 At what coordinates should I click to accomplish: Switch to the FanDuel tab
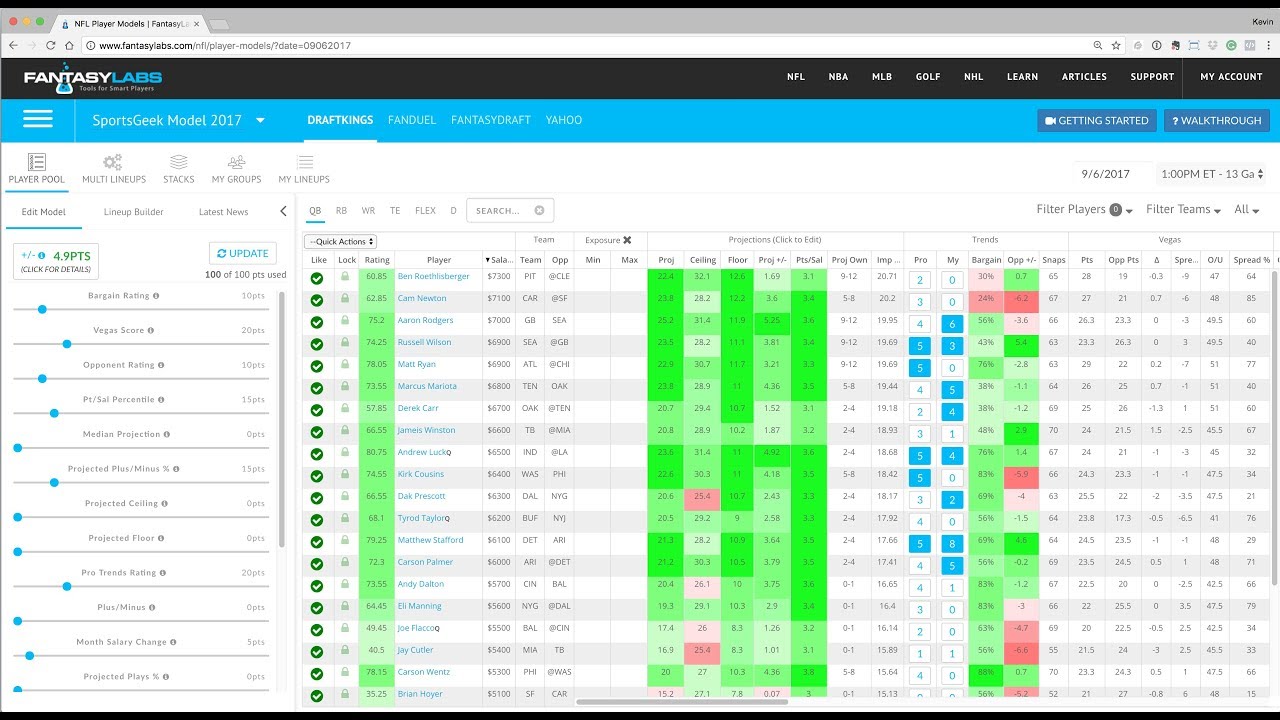[x=412, y=120]
